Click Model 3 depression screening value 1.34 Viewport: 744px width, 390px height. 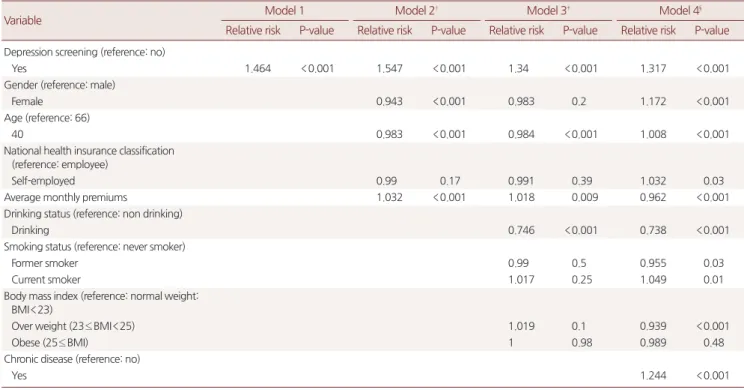[519, 68]
